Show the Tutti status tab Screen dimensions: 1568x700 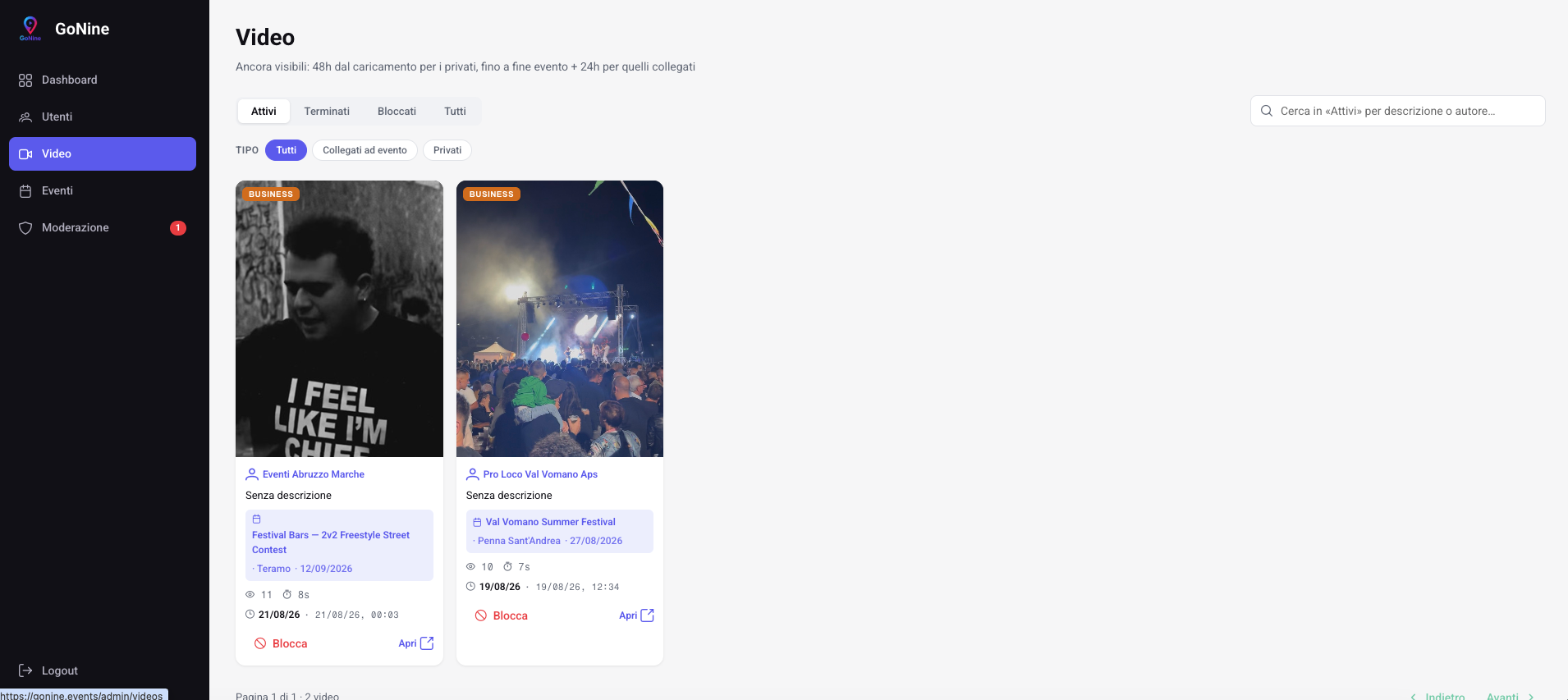[x=455, y=112]
